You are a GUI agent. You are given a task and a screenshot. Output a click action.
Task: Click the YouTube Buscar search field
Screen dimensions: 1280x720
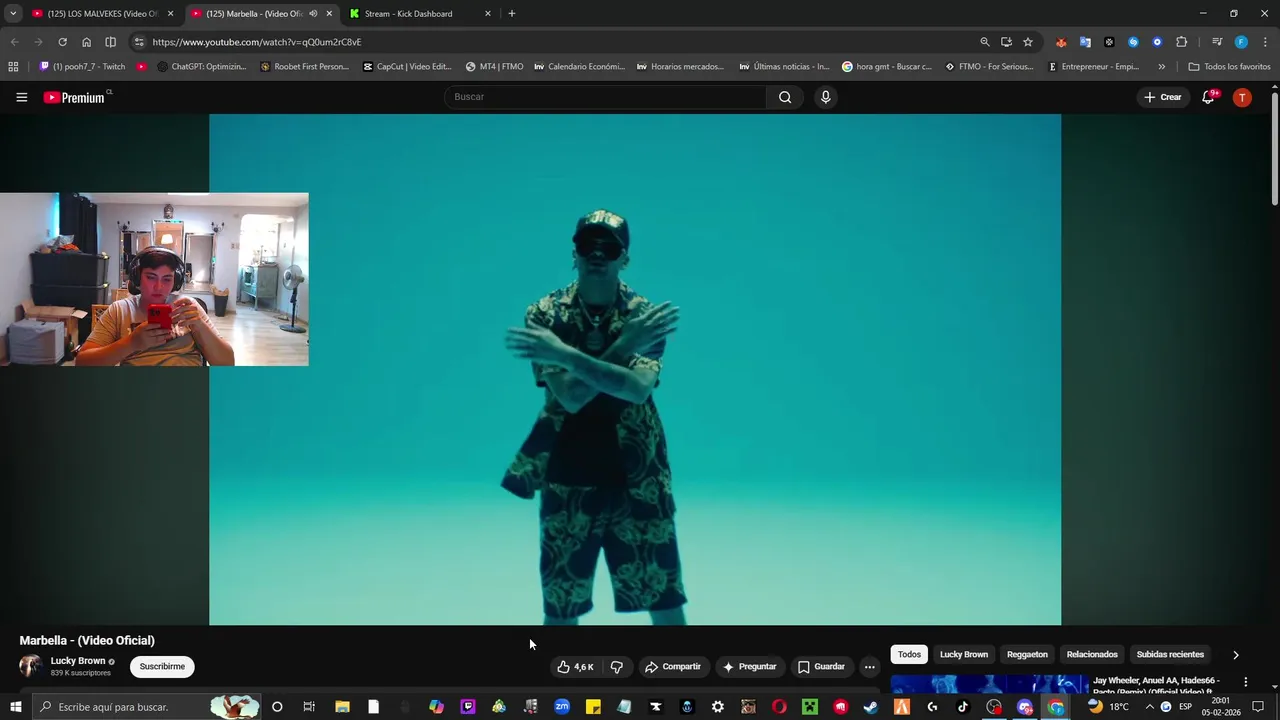pos(606,97)
